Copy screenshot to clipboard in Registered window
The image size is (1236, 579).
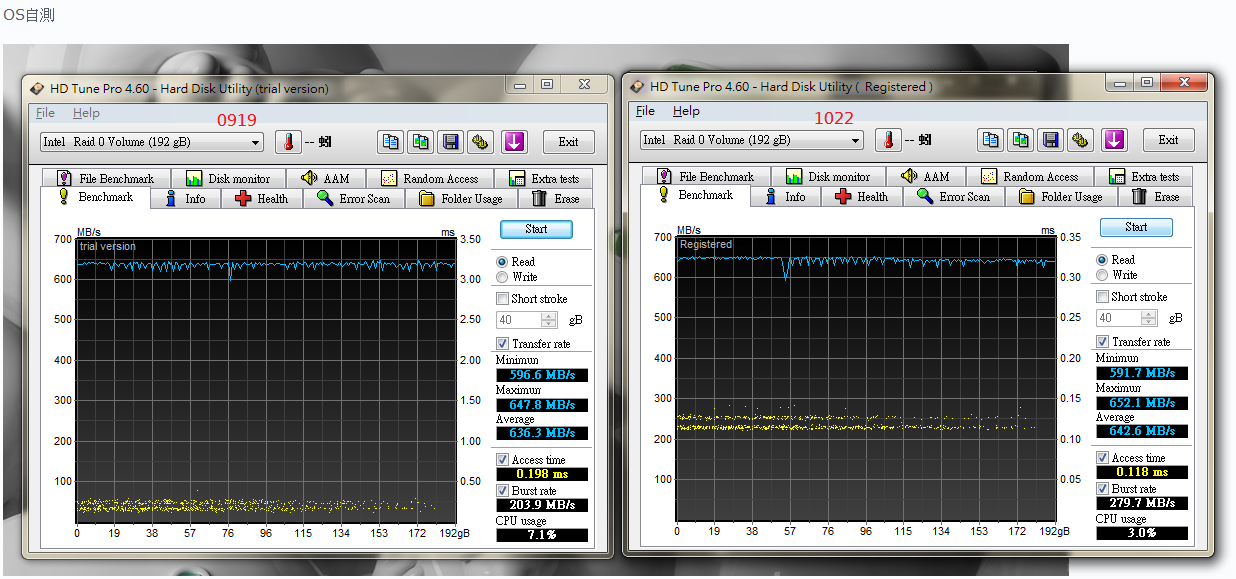click(x=1021, y=140)
